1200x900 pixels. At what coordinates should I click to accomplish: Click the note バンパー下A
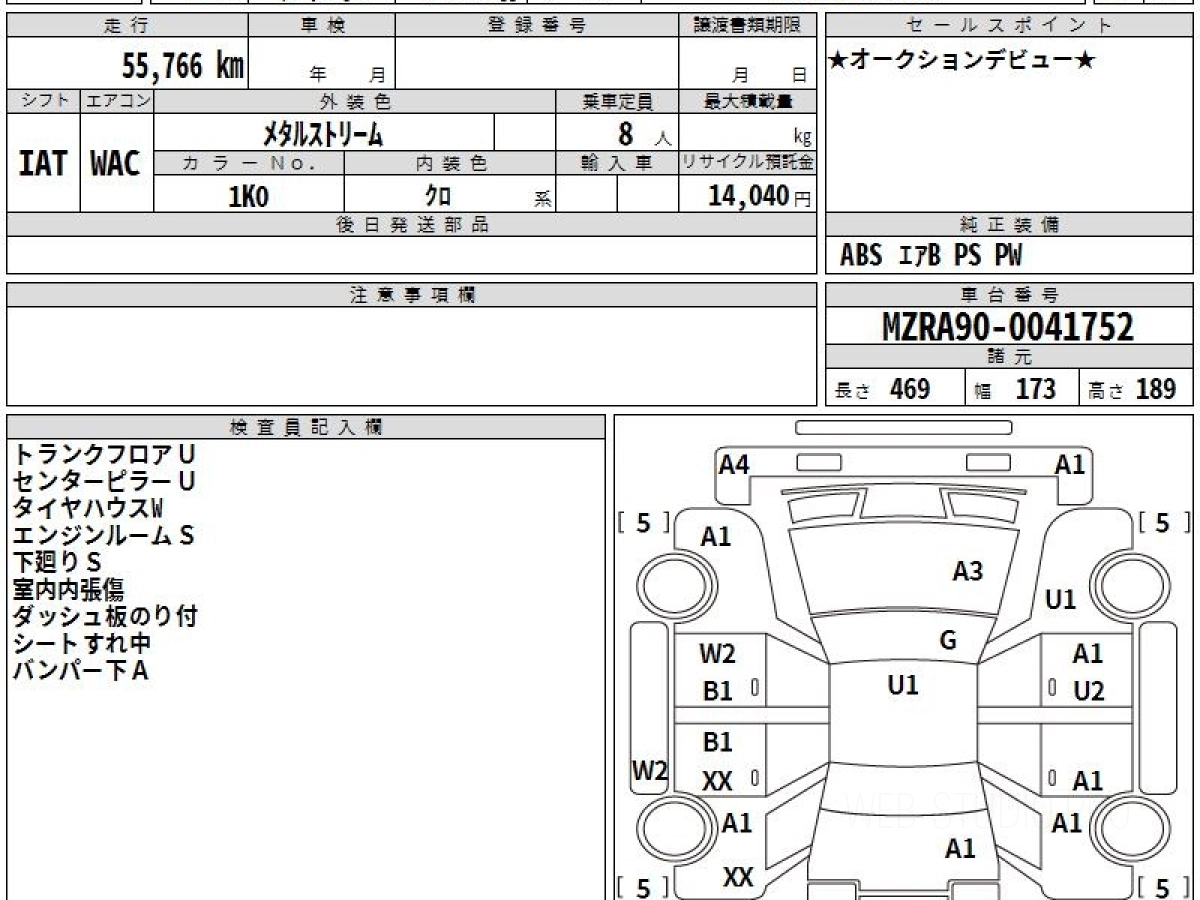(x=80, y=670)
